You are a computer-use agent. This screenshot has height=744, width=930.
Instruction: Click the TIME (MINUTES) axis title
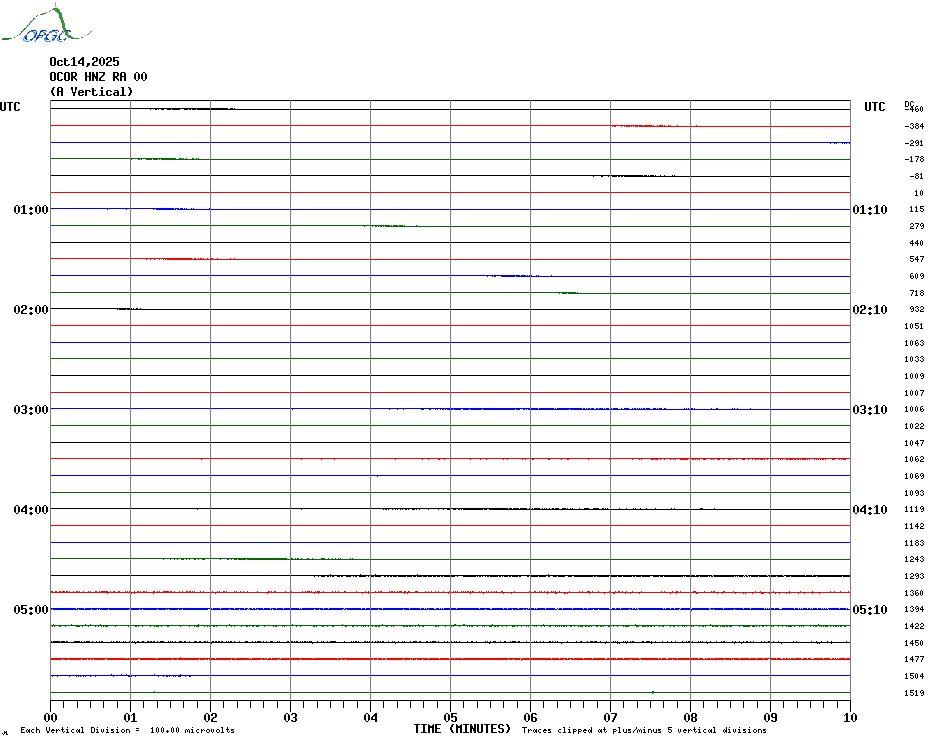coord(462,729)
